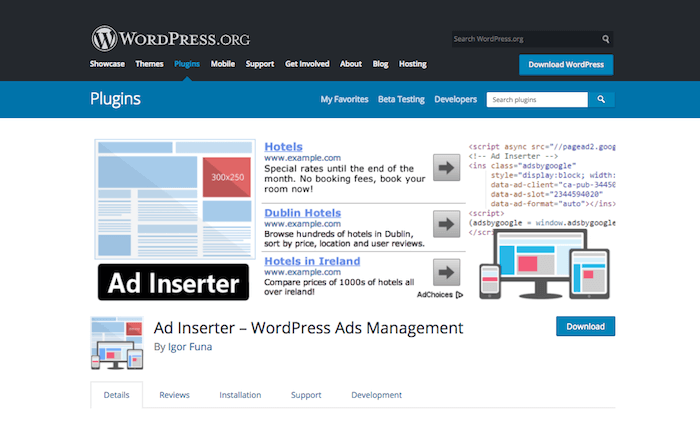Viewport: 700px width, 428px height.
Task: Open Beta Testing link
Action: pos(401,99)
